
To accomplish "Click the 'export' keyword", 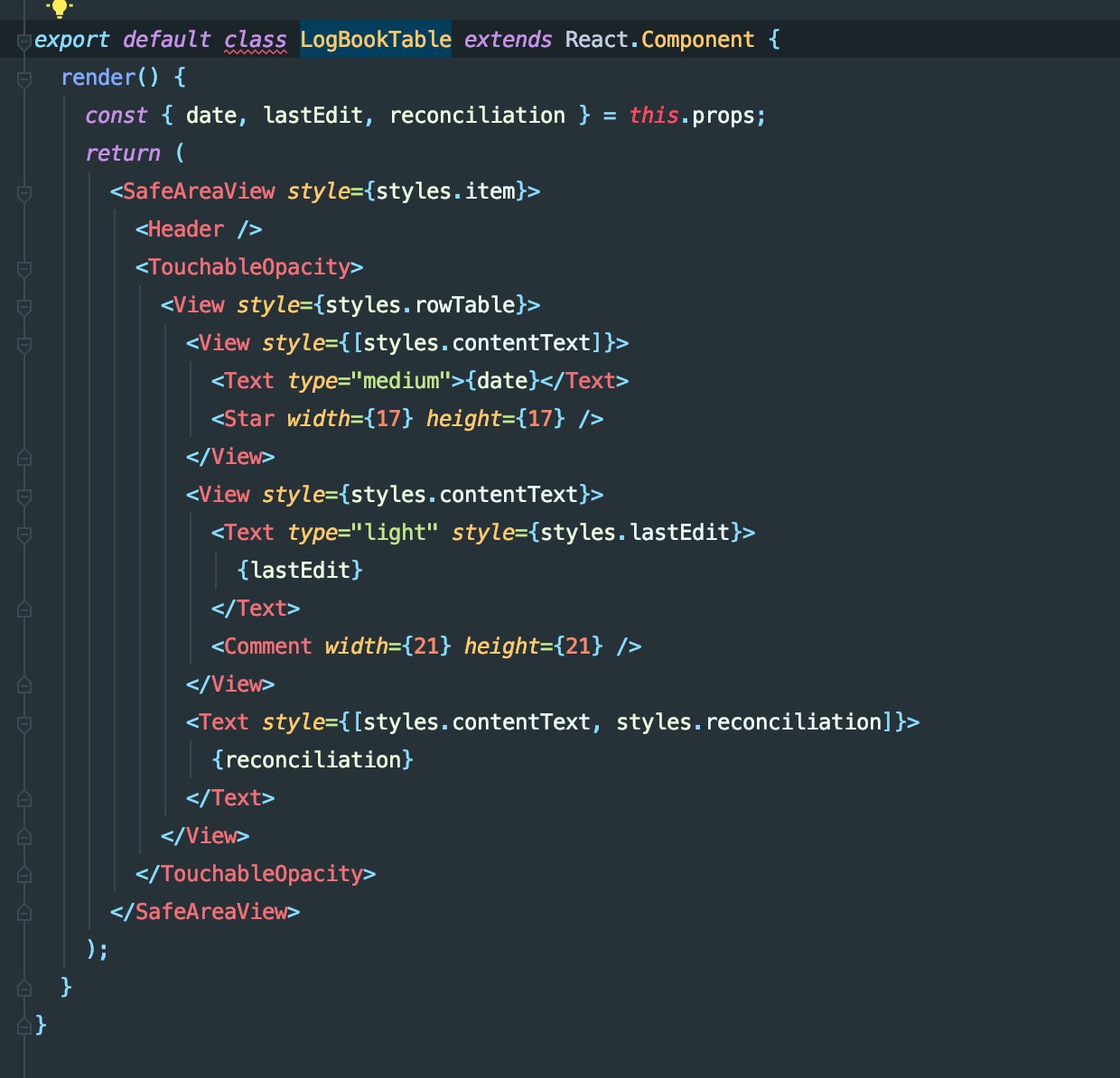I will tap(71, 40).
